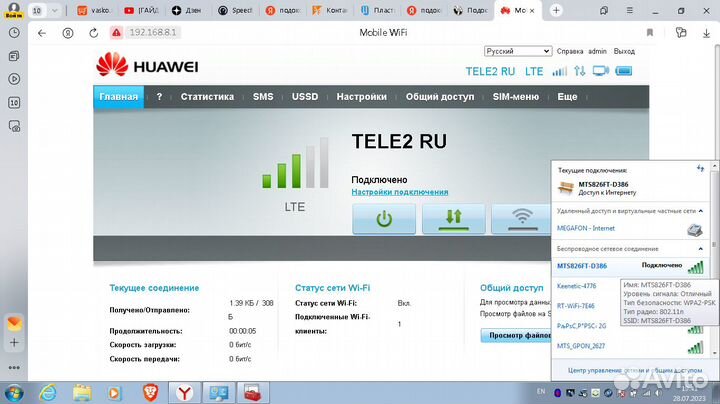Screen dimensions: 720x404
Task: Click the red insecure site warning icon
Action: [x=116, y=33]
